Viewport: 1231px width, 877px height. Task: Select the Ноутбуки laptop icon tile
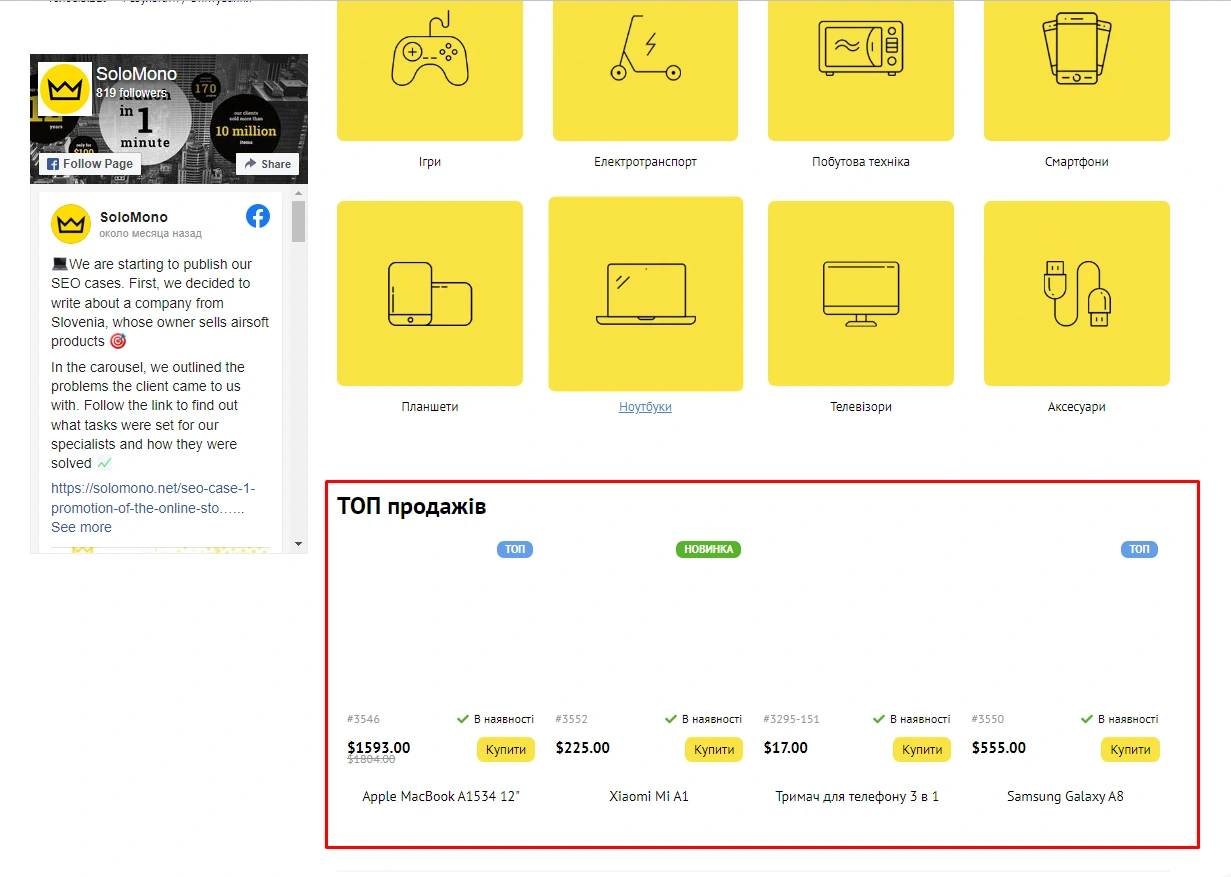(x=645, y=293)
